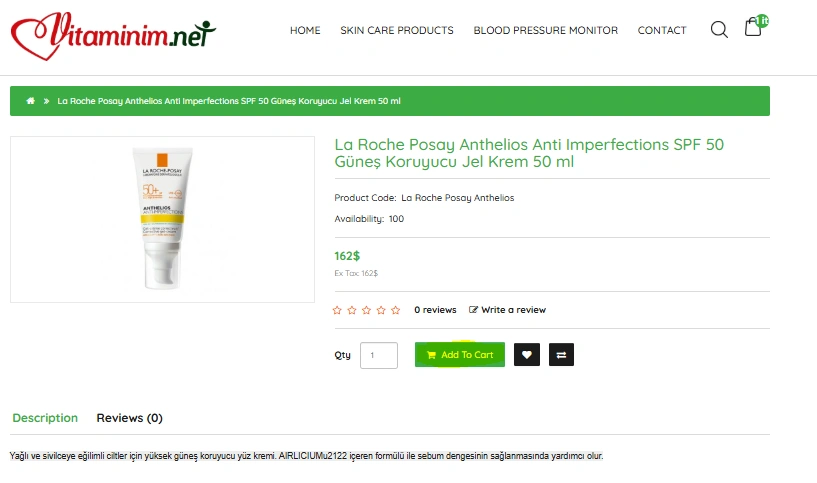817x483 pixels.
Task: Click the green cart item count badge
Action: point(762,21)
